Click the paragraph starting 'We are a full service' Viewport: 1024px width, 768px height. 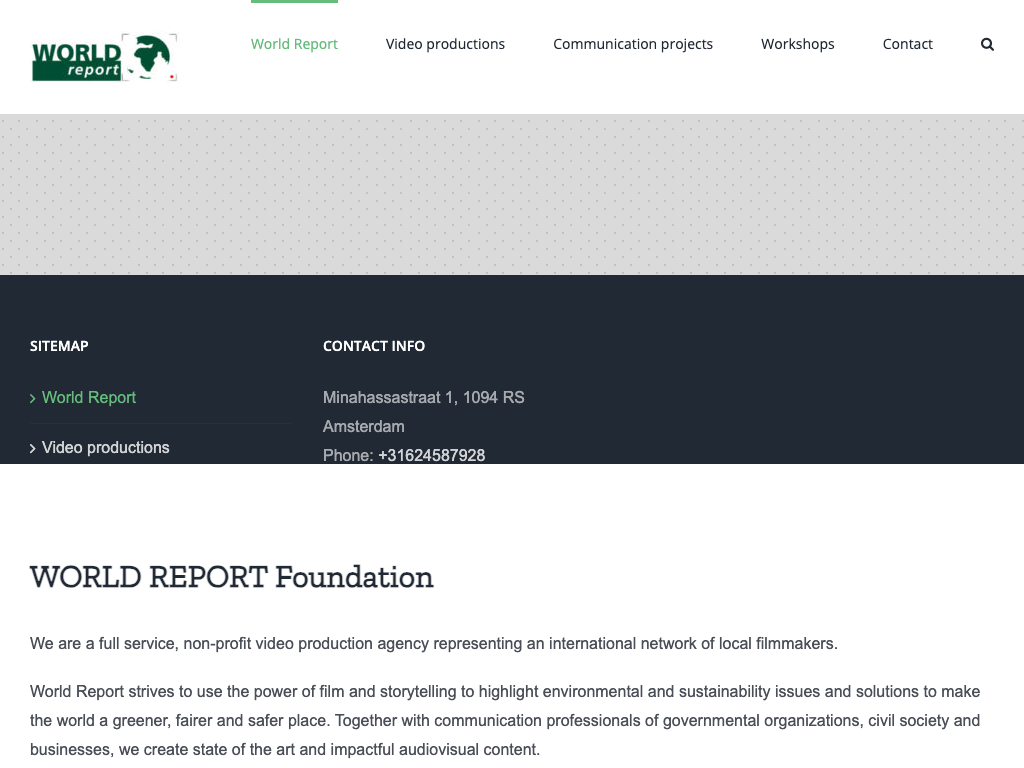(x=434, y=643)
